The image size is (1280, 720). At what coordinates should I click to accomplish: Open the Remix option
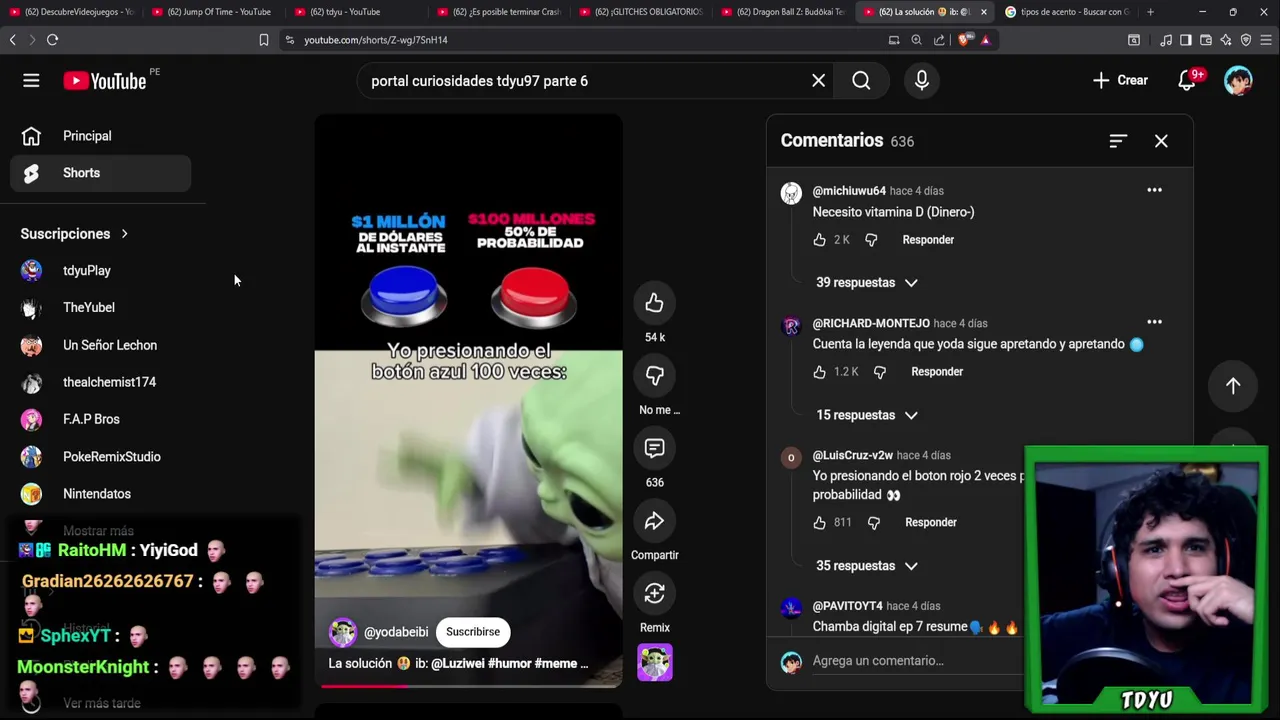coord(654,593)
